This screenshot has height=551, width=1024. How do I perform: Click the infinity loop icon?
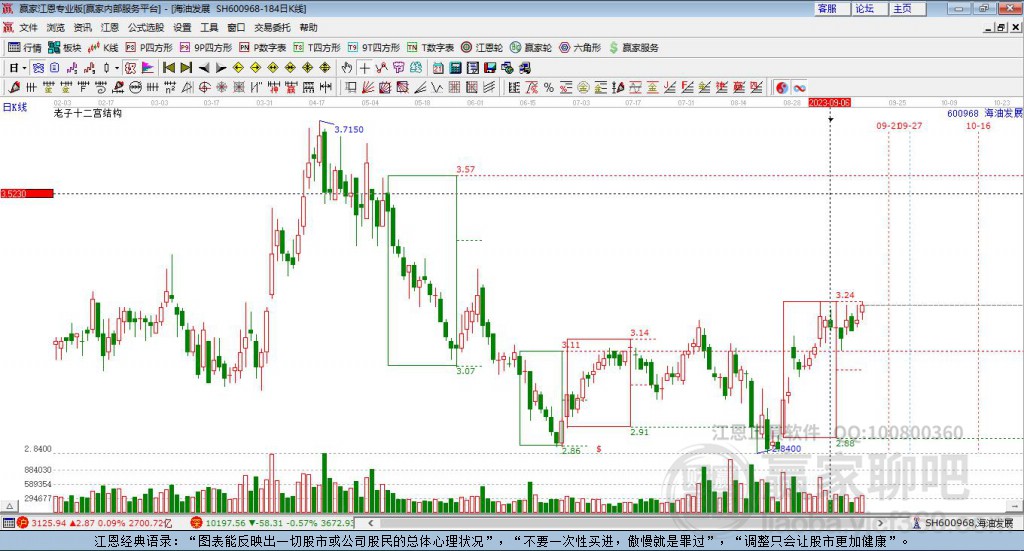(x=799, y=87)
